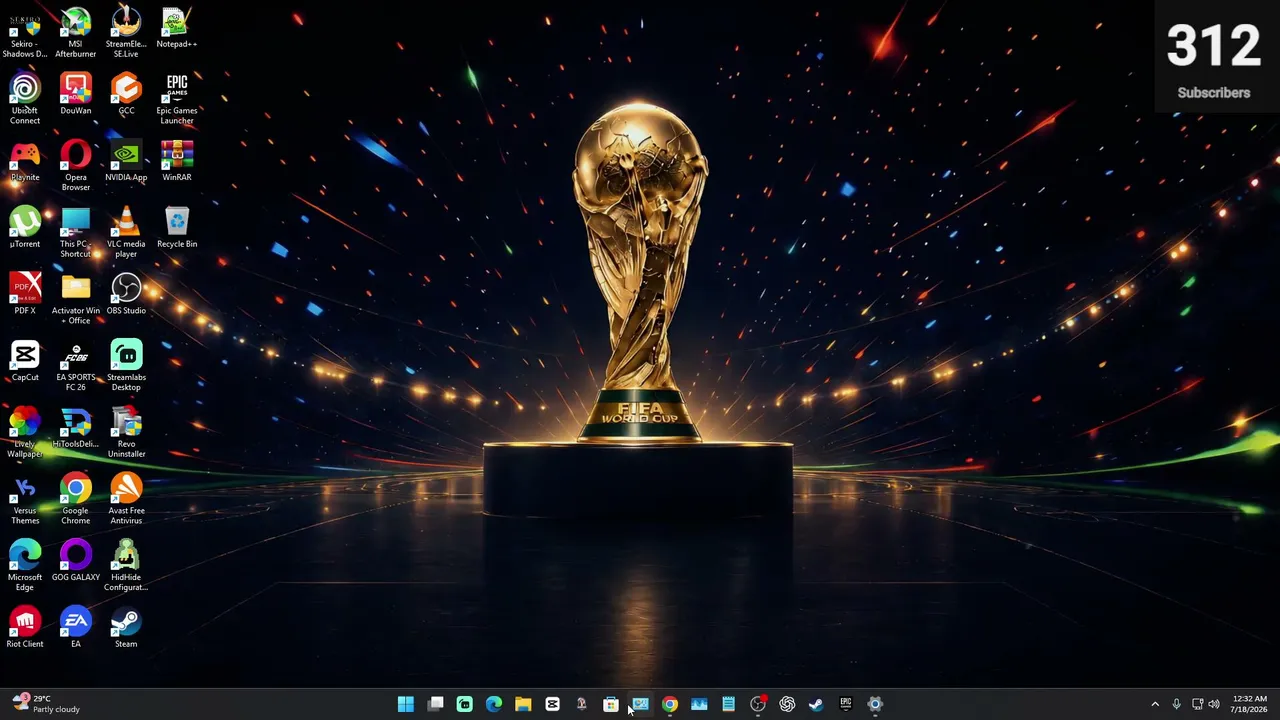Select the GCC desktop shortcut
Image resolution: width=1280 pixels, height=720 pixels.
tap(126, 94)
